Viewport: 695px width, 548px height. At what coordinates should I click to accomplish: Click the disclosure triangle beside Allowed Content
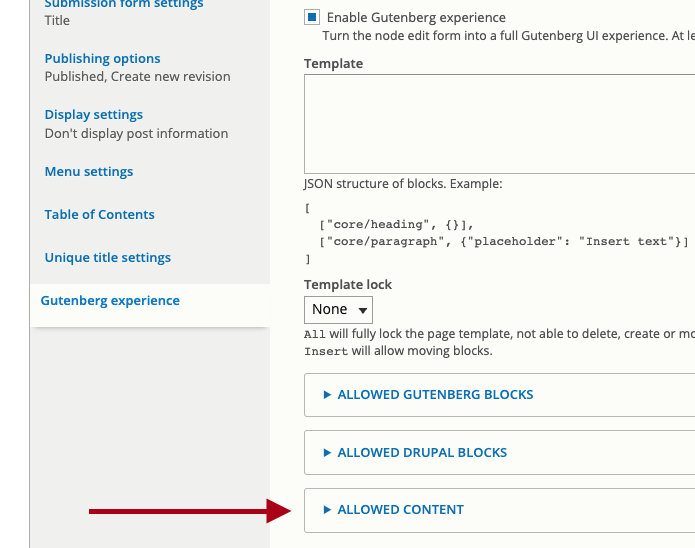click(x=327, y=510)
